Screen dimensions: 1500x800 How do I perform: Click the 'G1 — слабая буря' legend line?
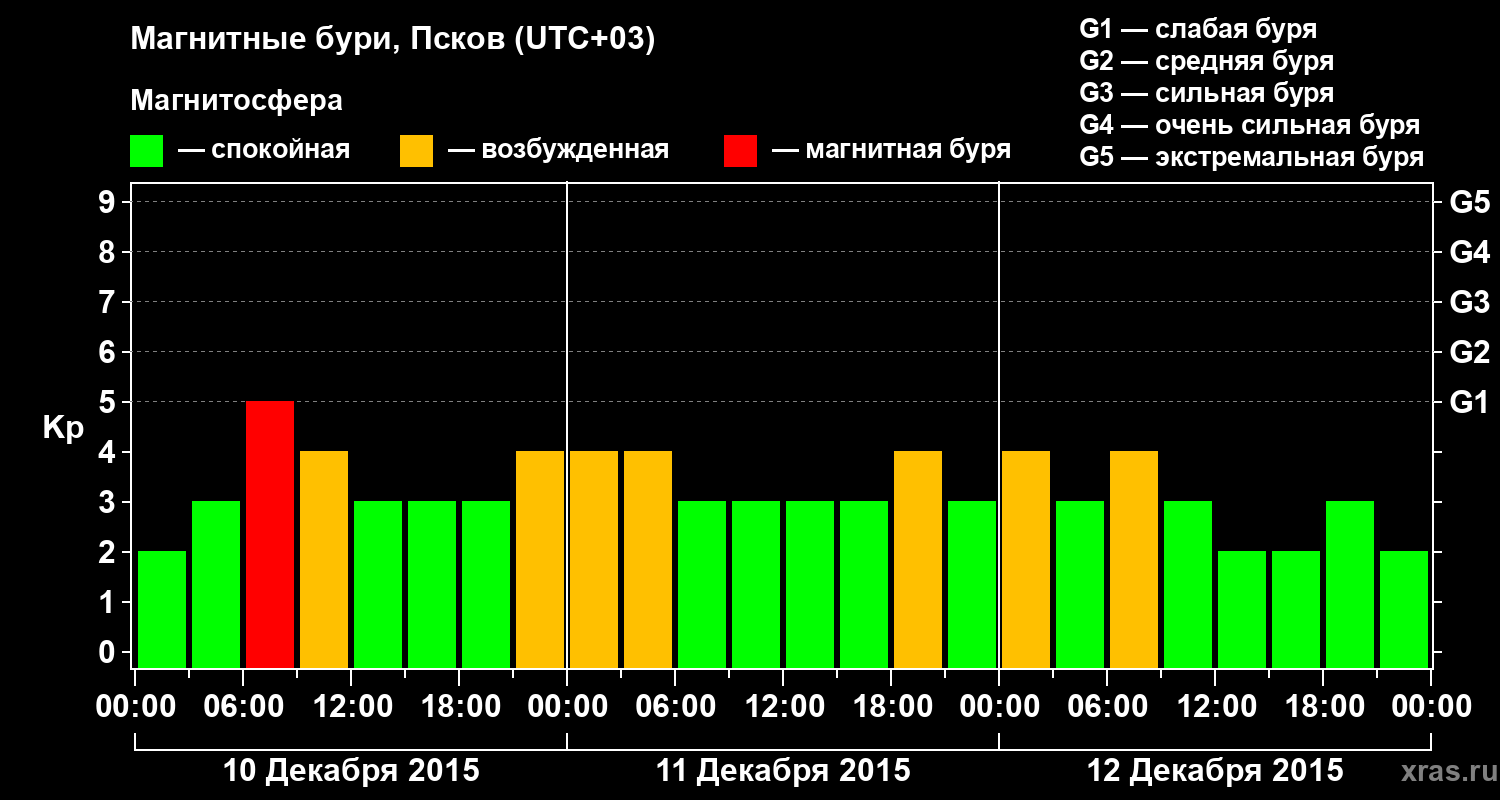(1198, 28)
